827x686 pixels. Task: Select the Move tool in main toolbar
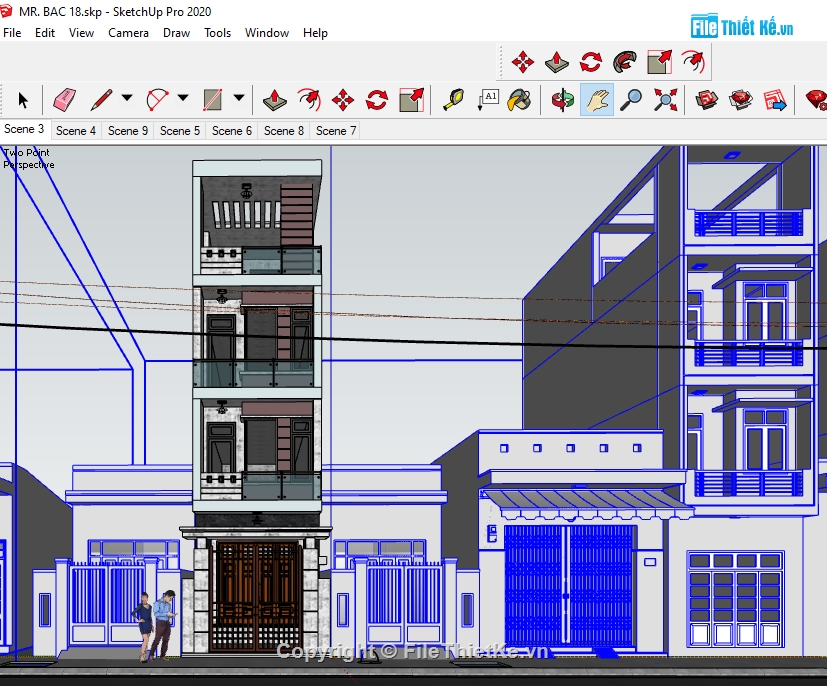pyautogui.click(x=343, y=100)
